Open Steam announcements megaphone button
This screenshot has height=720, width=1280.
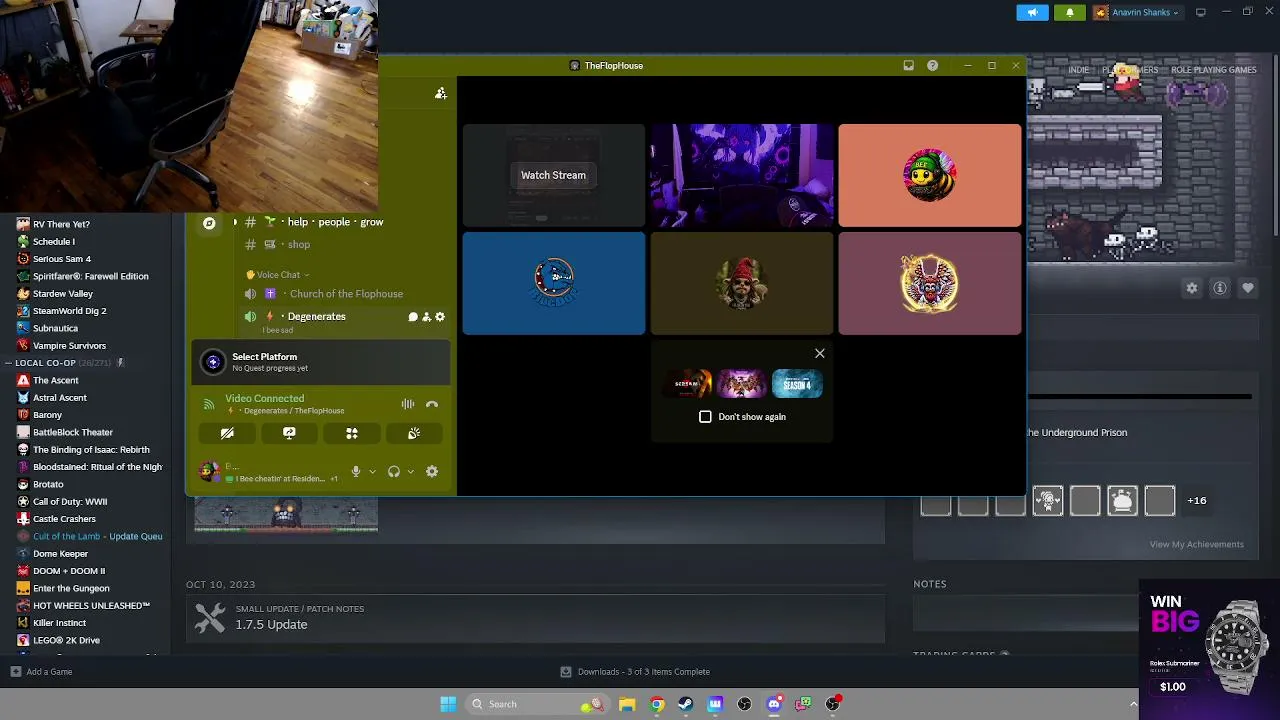[1032, 12]
